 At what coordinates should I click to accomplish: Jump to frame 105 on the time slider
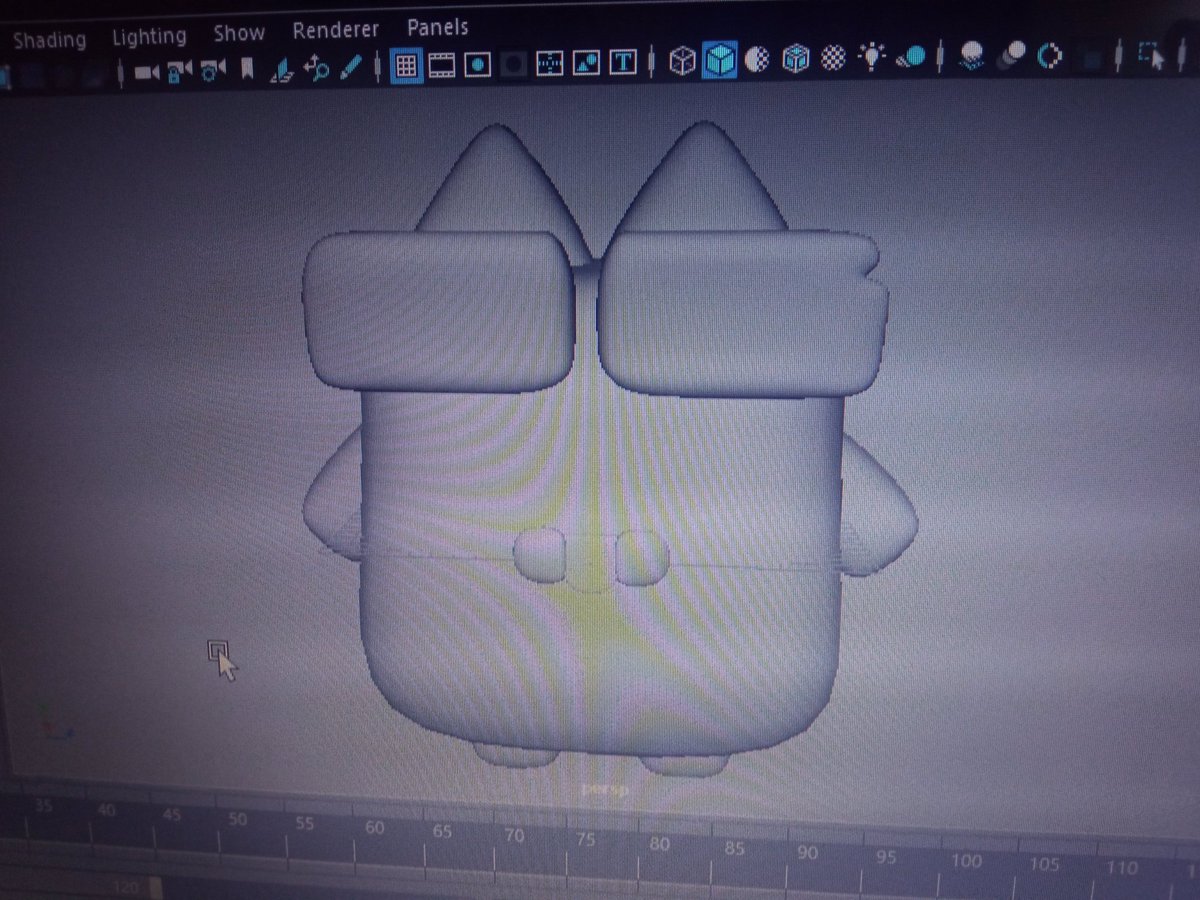[x=1044, y=864]
